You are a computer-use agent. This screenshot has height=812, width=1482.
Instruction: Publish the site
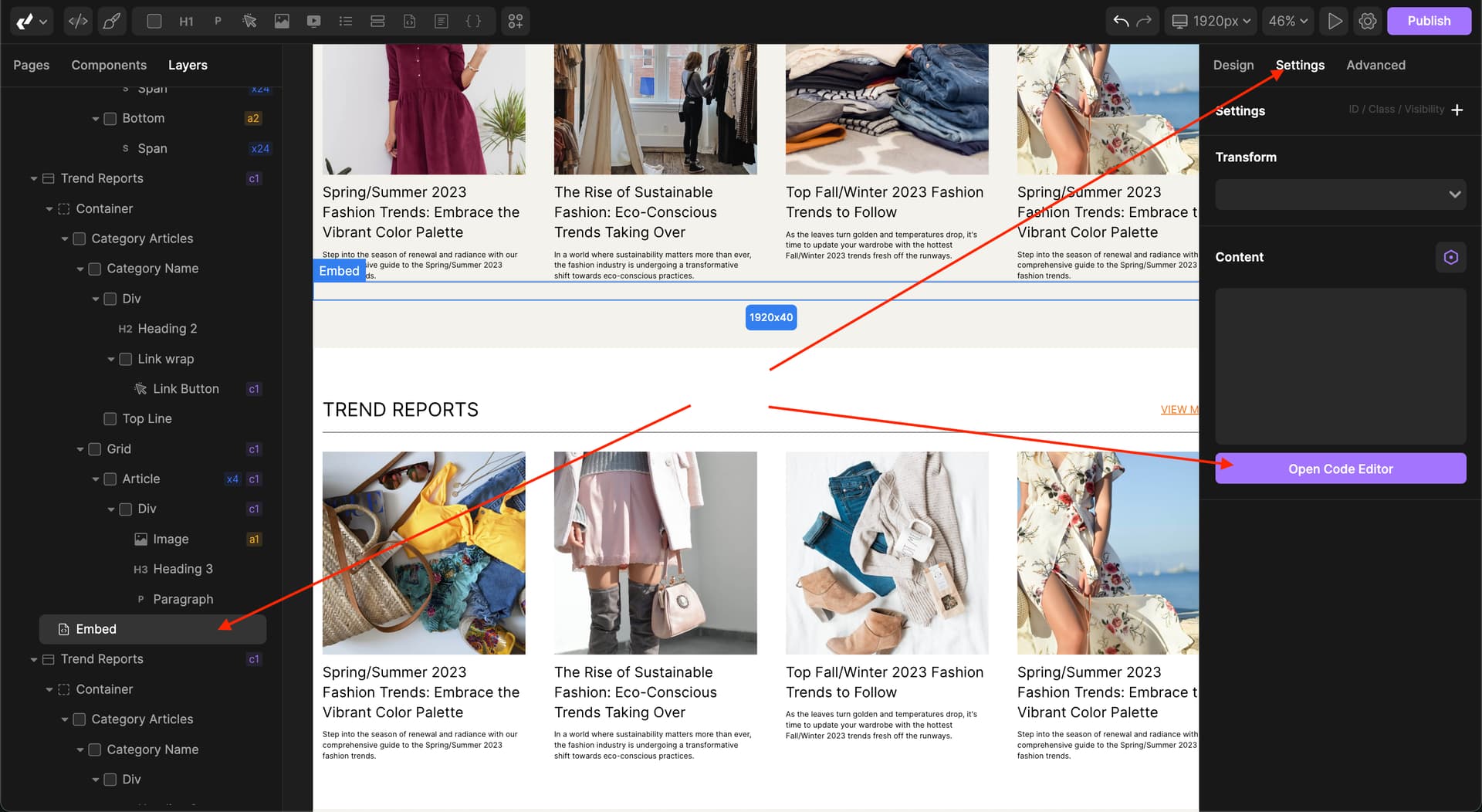[1429, 21]
